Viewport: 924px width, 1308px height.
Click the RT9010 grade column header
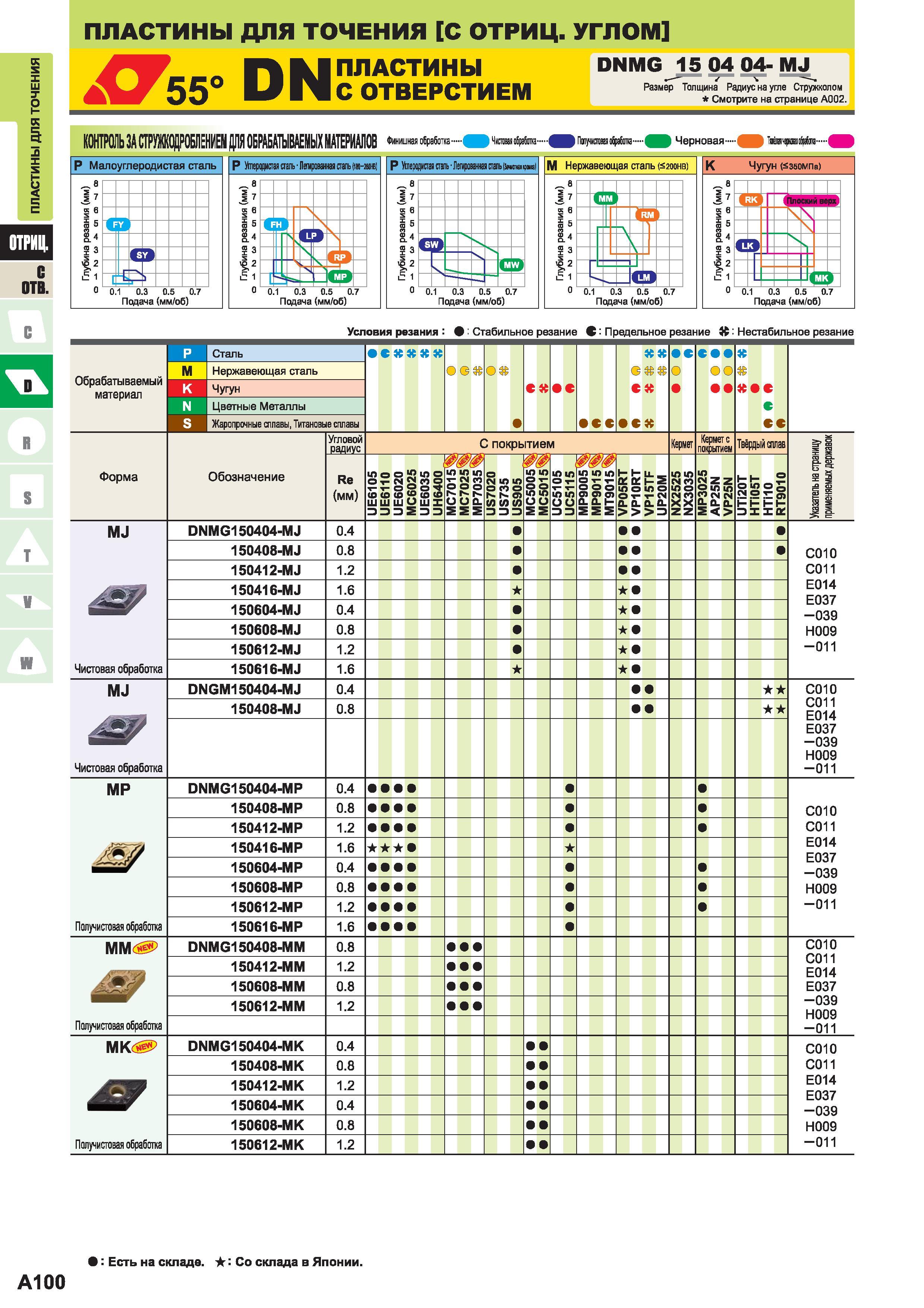pos(781,493)
